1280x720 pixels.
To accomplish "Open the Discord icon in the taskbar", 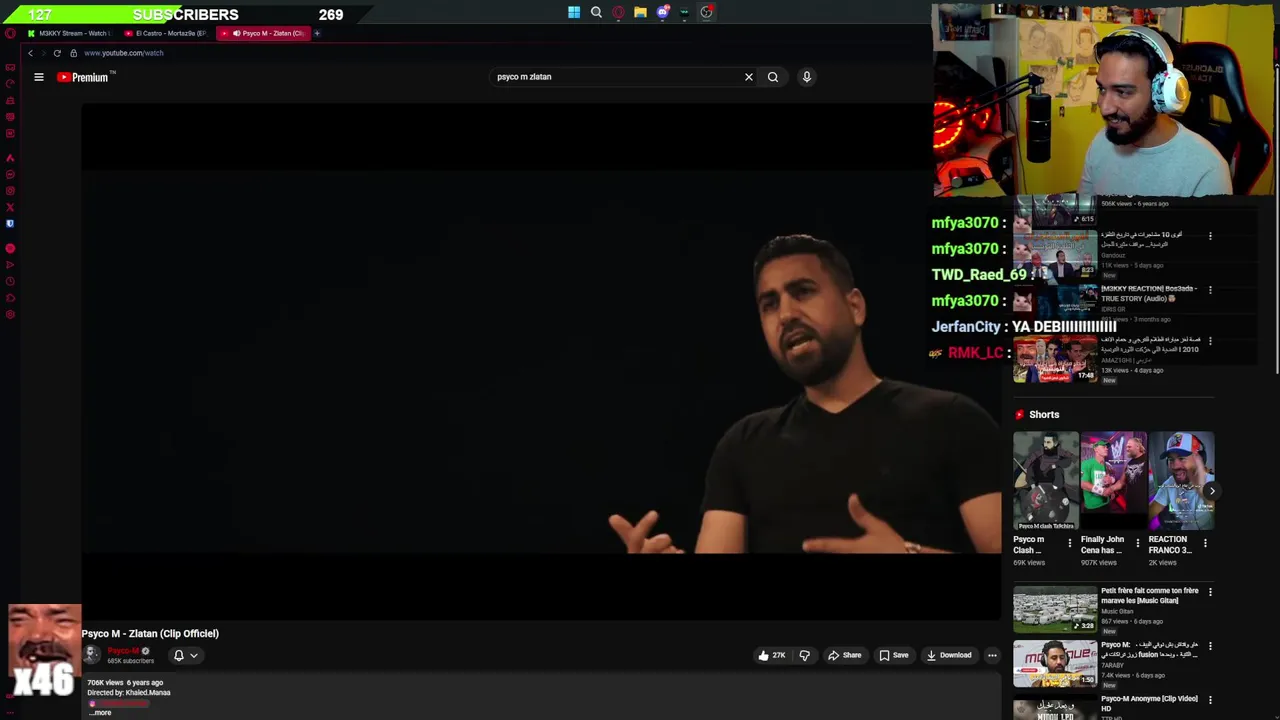I will pos(662,13).
